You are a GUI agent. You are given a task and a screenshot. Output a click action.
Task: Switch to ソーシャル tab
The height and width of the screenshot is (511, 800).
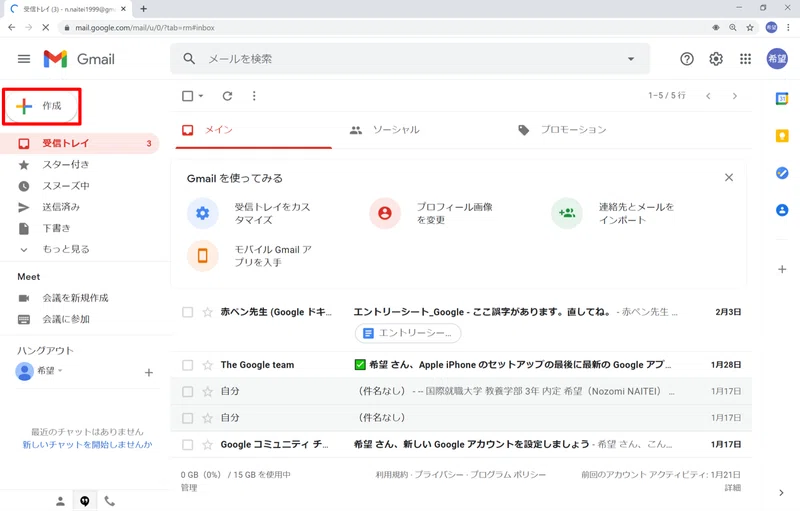tap(385, 130)
